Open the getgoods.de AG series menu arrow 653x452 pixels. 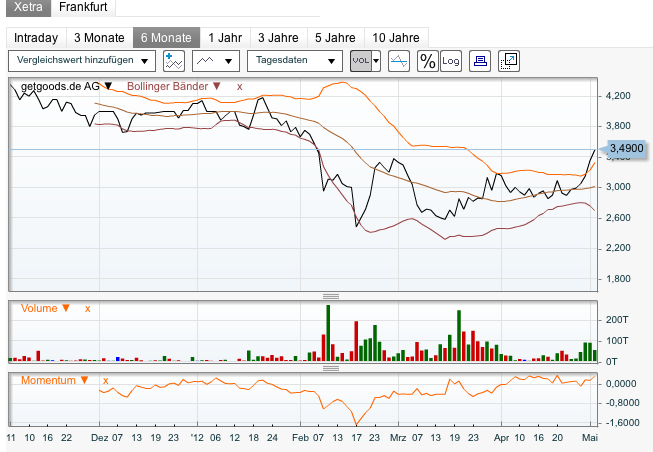tap(108, 86)
